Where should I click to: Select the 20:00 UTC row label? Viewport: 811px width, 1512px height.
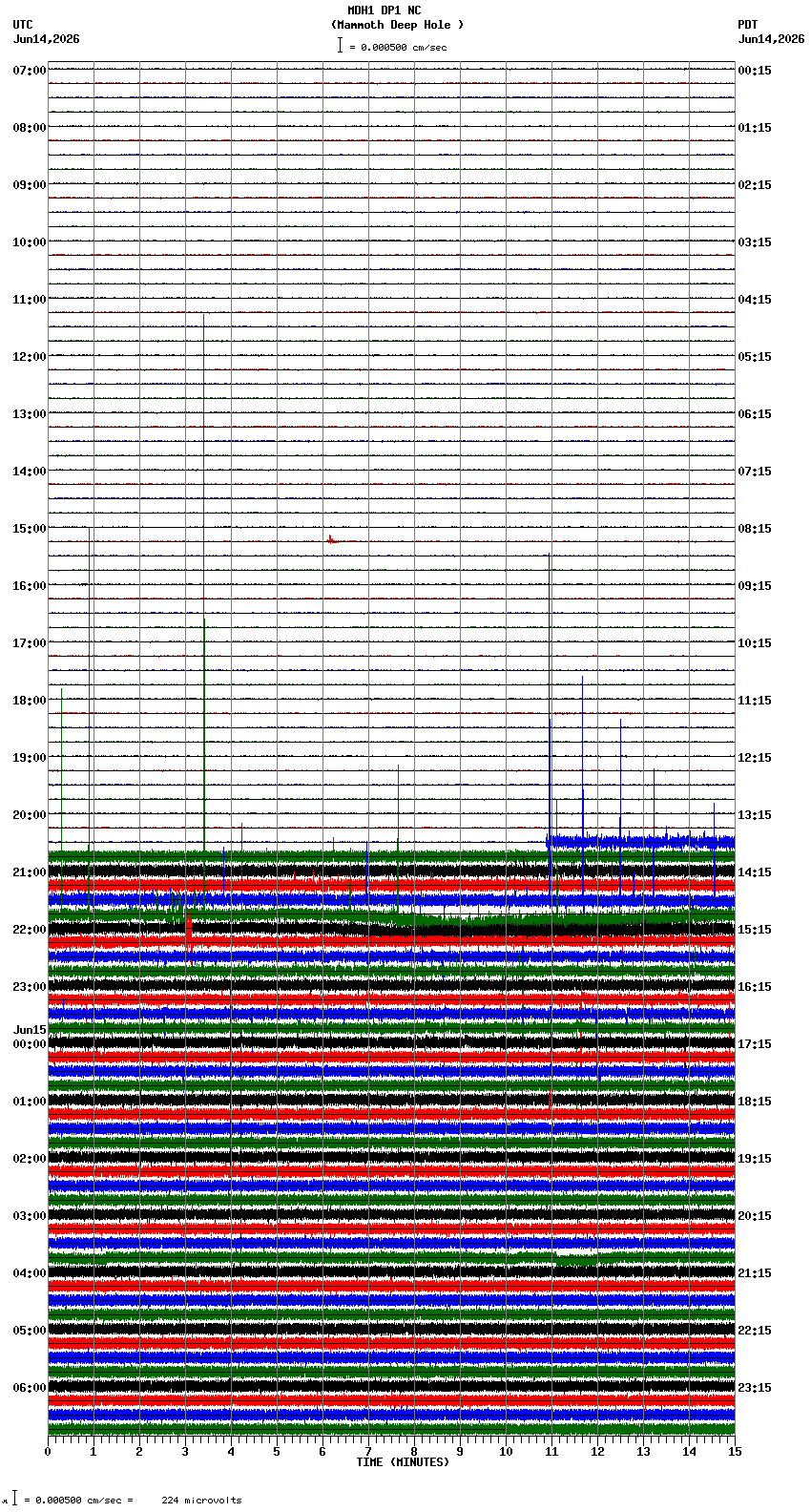pos(30,815)
